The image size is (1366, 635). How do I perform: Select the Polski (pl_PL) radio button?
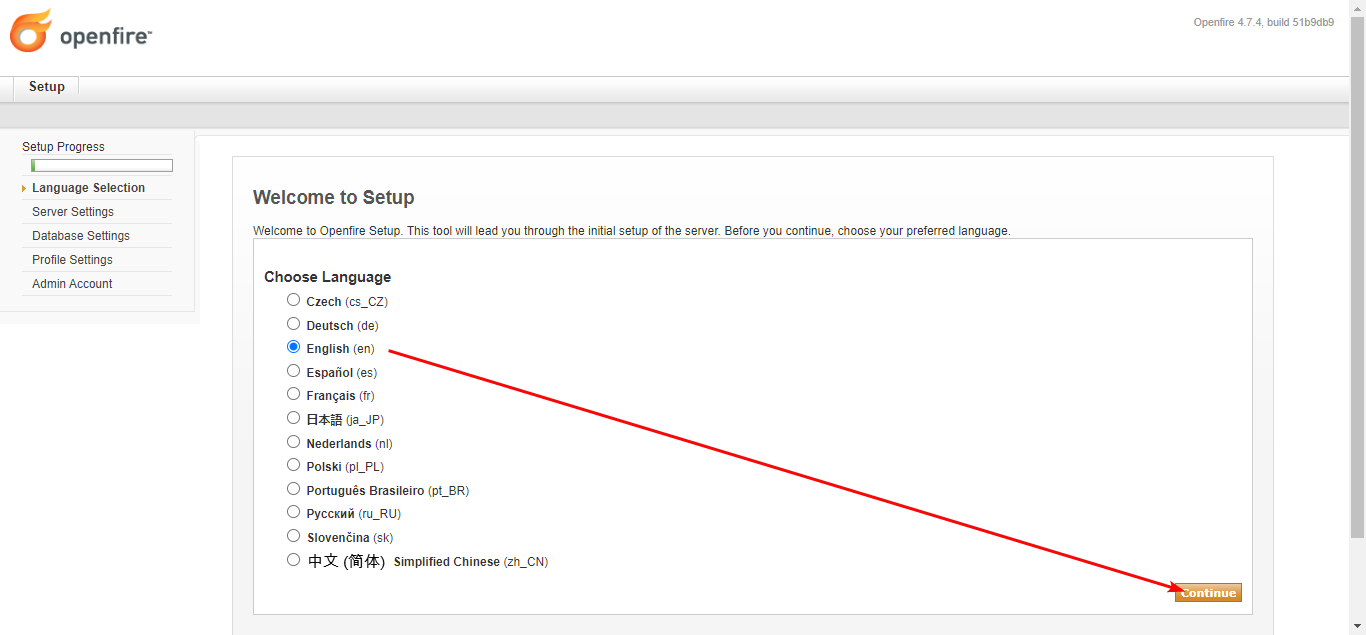293,465
